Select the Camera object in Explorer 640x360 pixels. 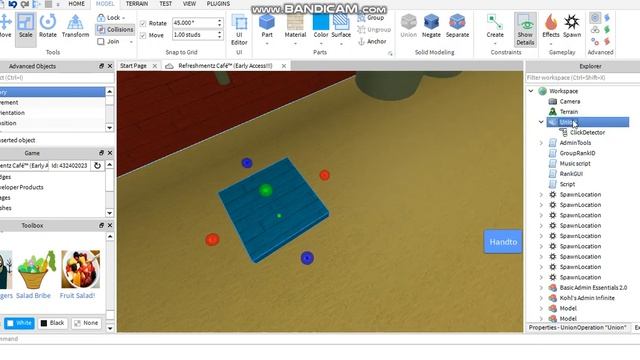(x=570, y=101)
